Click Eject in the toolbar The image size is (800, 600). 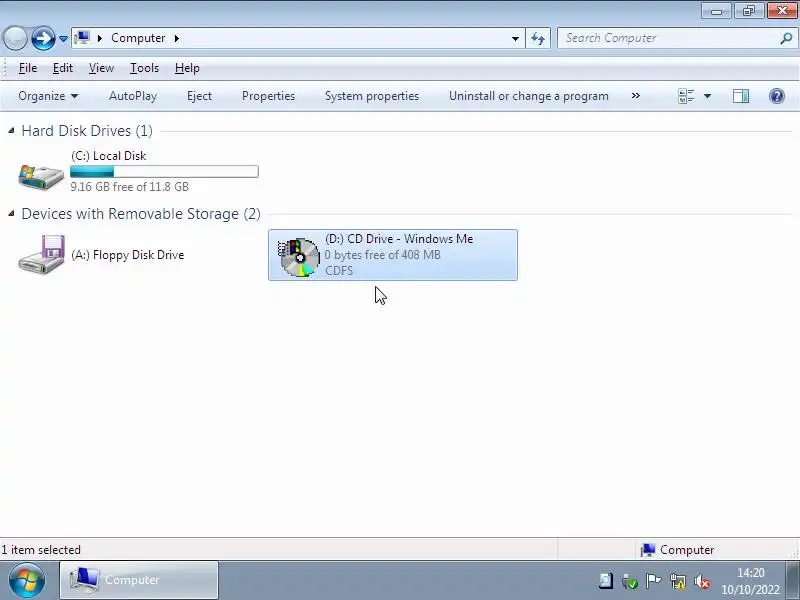[199, 96]
